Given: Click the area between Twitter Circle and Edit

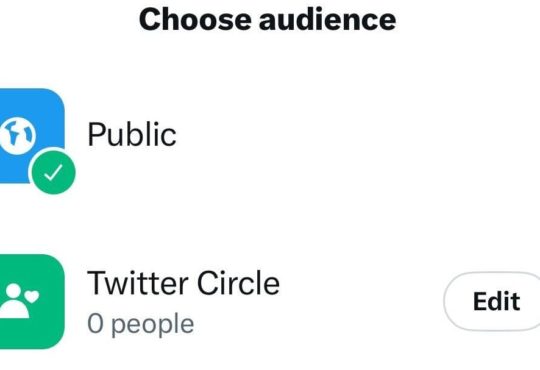Looking at the screenshot, I should point(362,301).
